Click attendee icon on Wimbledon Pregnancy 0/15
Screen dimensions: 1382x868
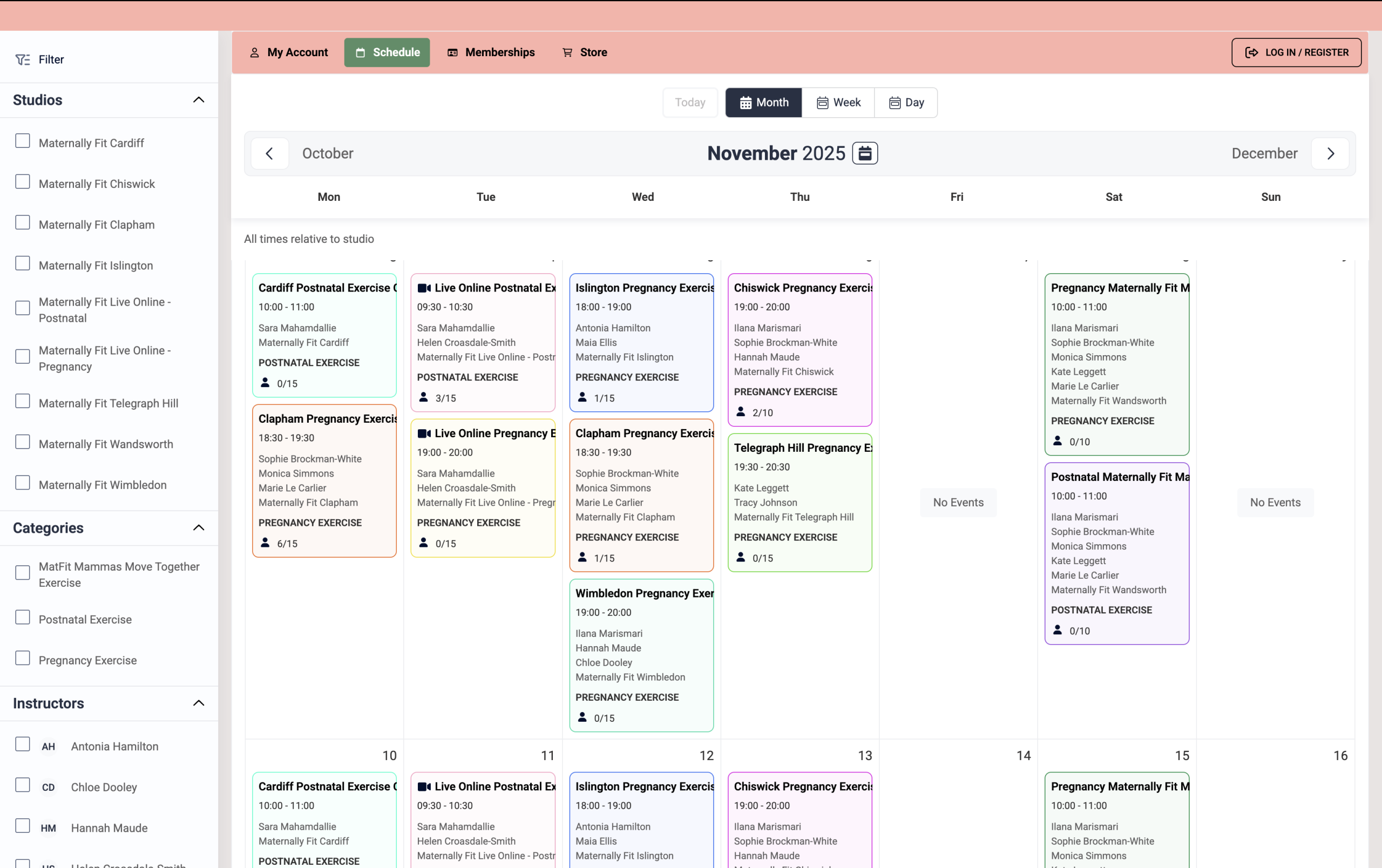tap(582, 717)
